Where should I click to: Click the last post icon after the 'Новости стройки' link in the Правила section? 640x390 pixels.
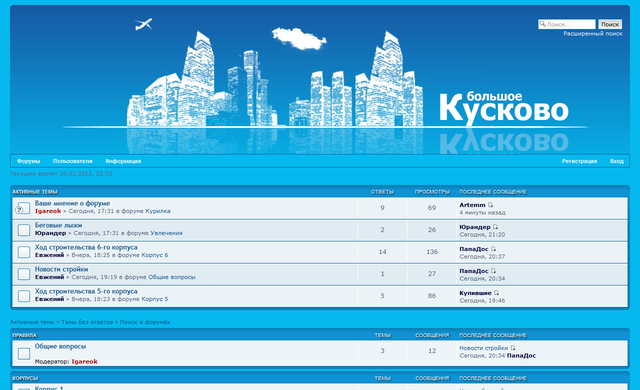[x=513, y=348]
